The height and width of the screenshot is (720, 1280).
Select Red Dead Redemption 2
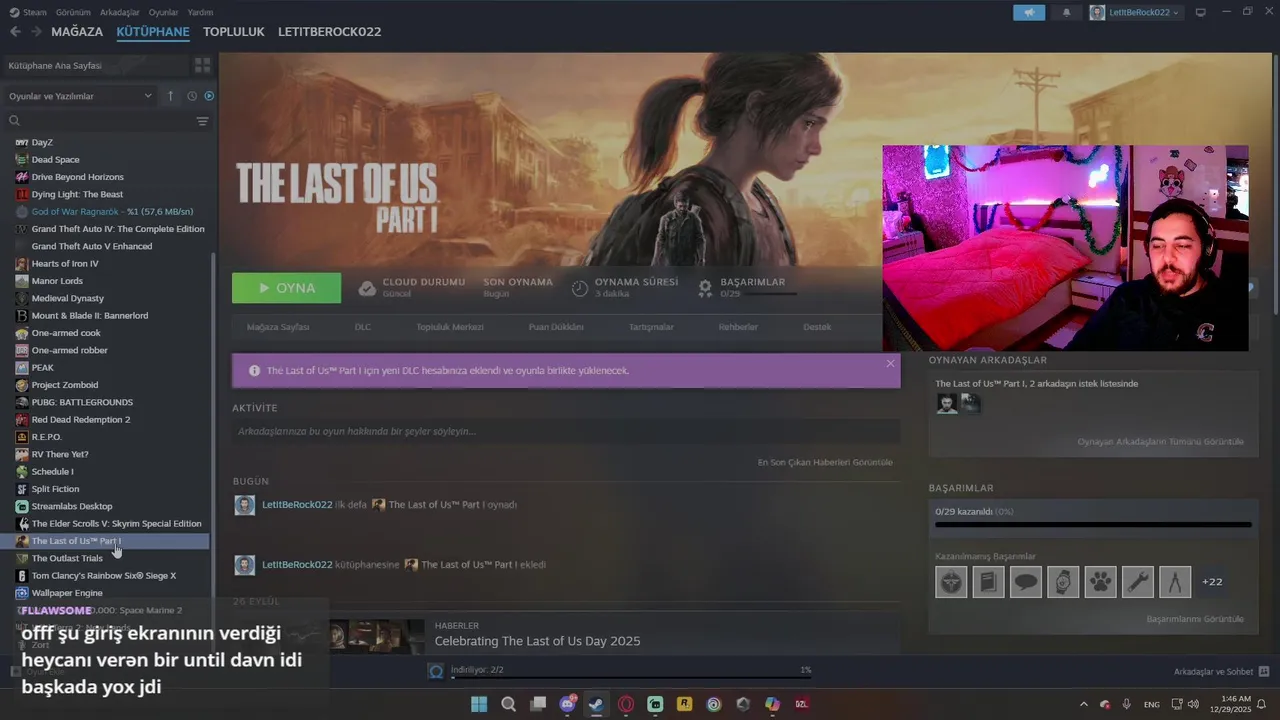81,419
